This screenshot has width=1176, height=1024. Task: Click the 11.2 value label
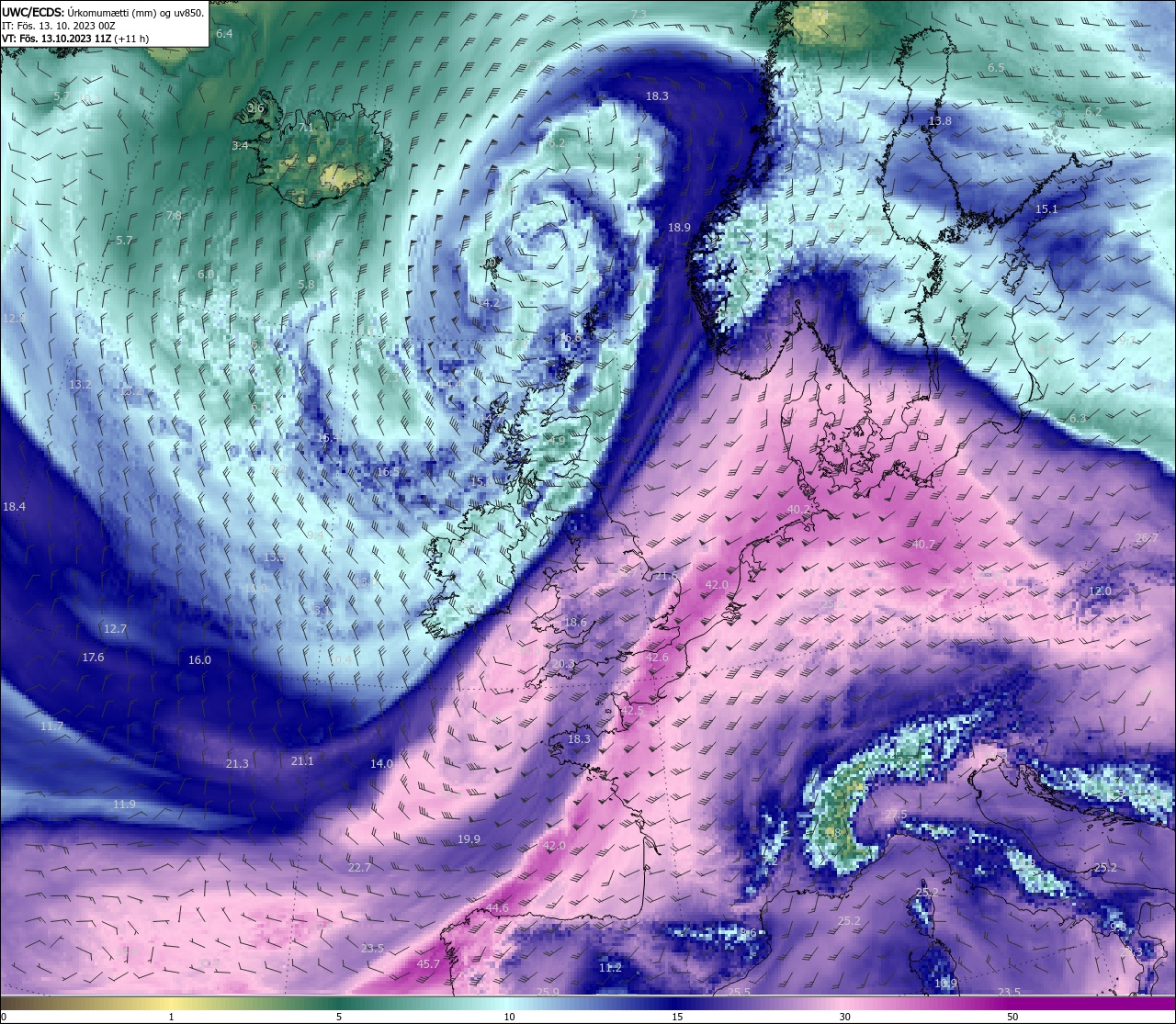610,968
